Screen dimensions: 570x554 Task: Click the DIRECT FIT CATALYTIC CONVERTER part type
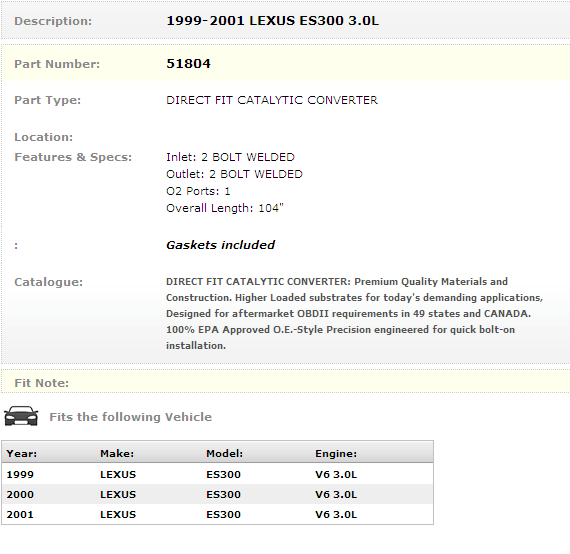coord(272,100)
